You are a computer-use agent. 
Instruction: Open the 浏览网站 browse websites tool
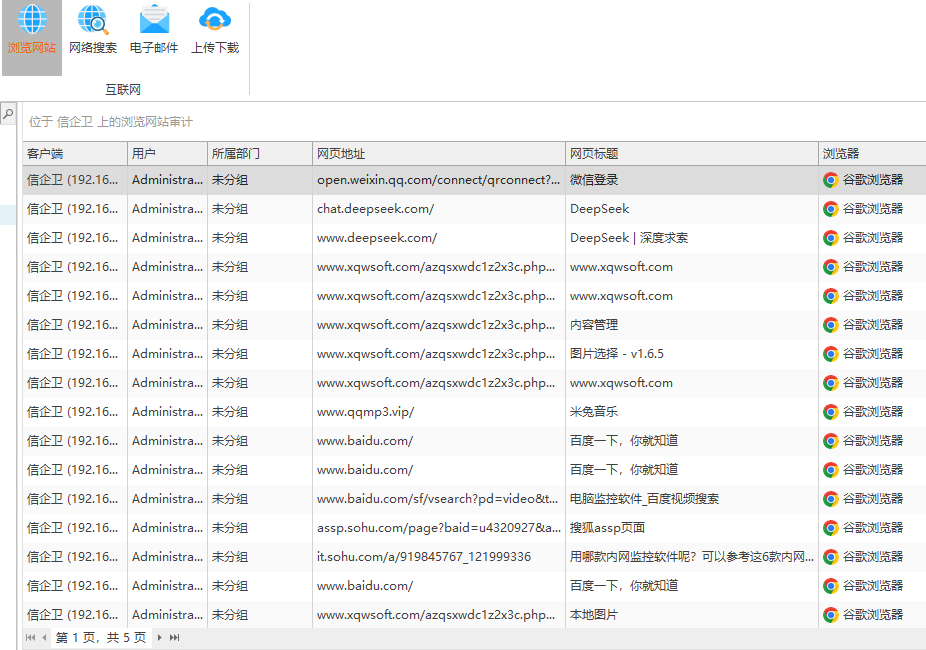[32, 37]
